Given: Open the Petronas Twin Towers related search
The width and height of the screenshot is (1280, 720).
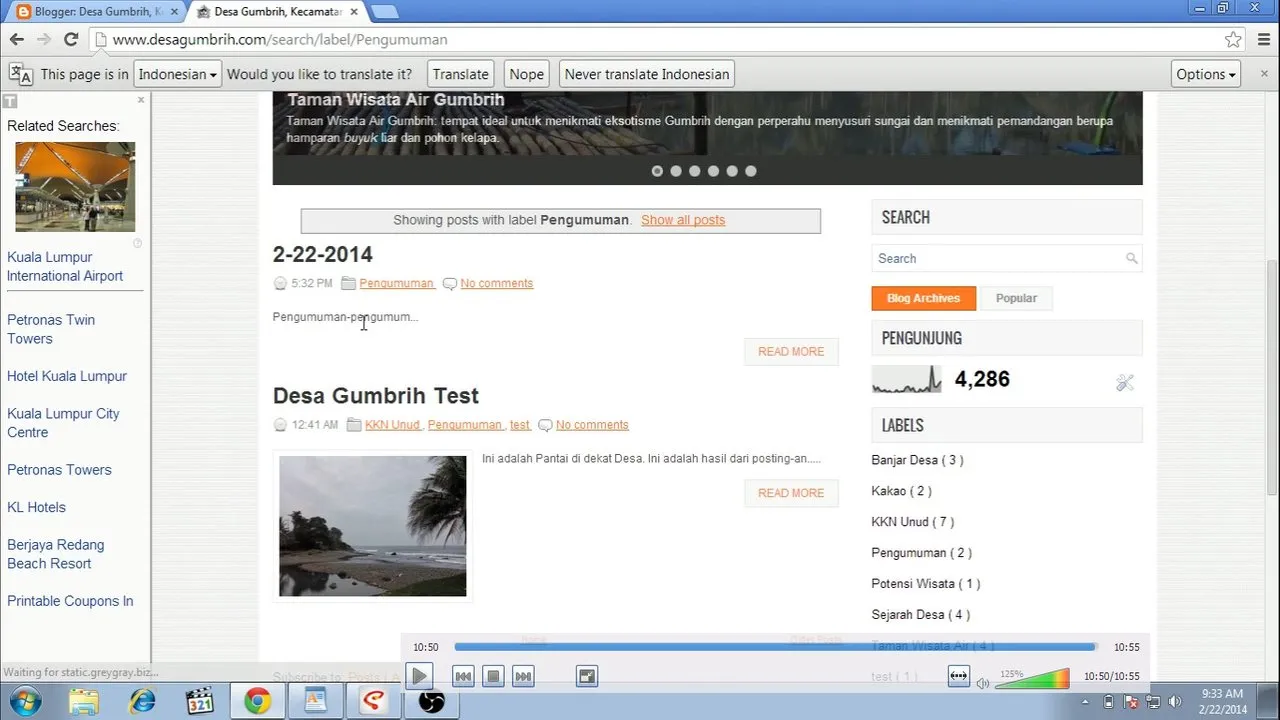Looking at the screenshot, I should click(51, 329).
